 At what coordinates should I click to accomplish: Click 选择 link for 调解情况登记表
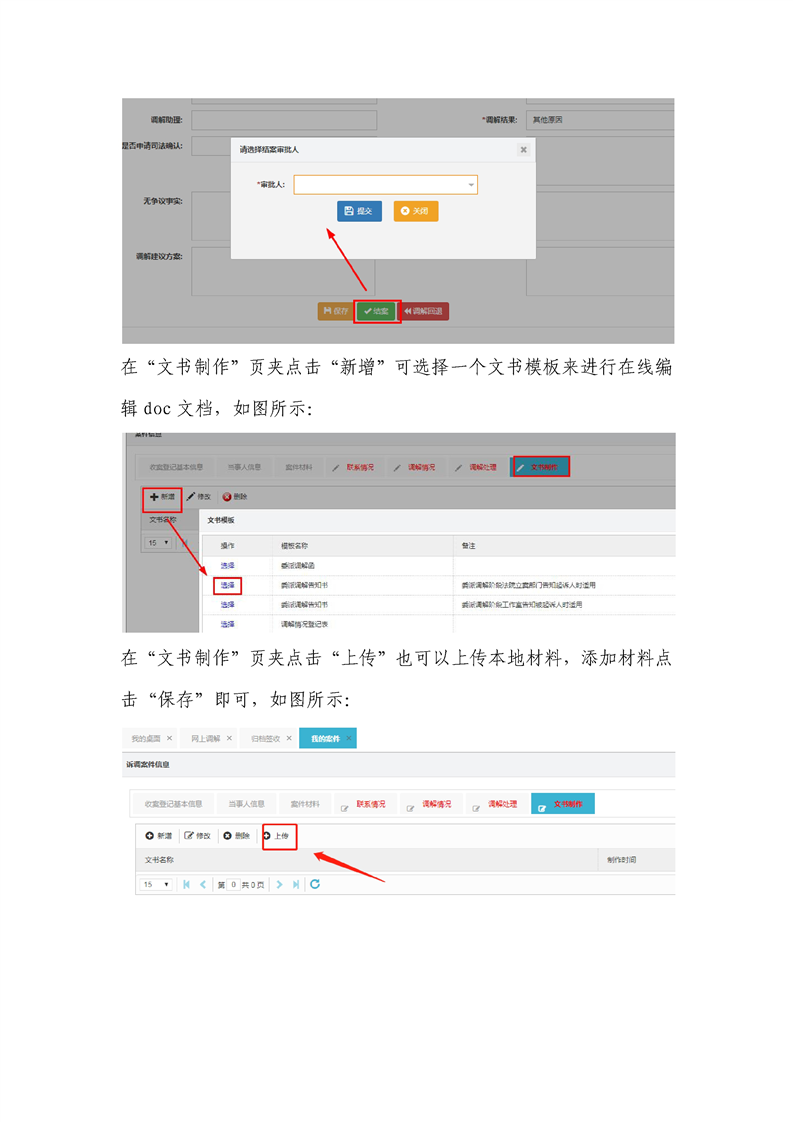(228, 624)
